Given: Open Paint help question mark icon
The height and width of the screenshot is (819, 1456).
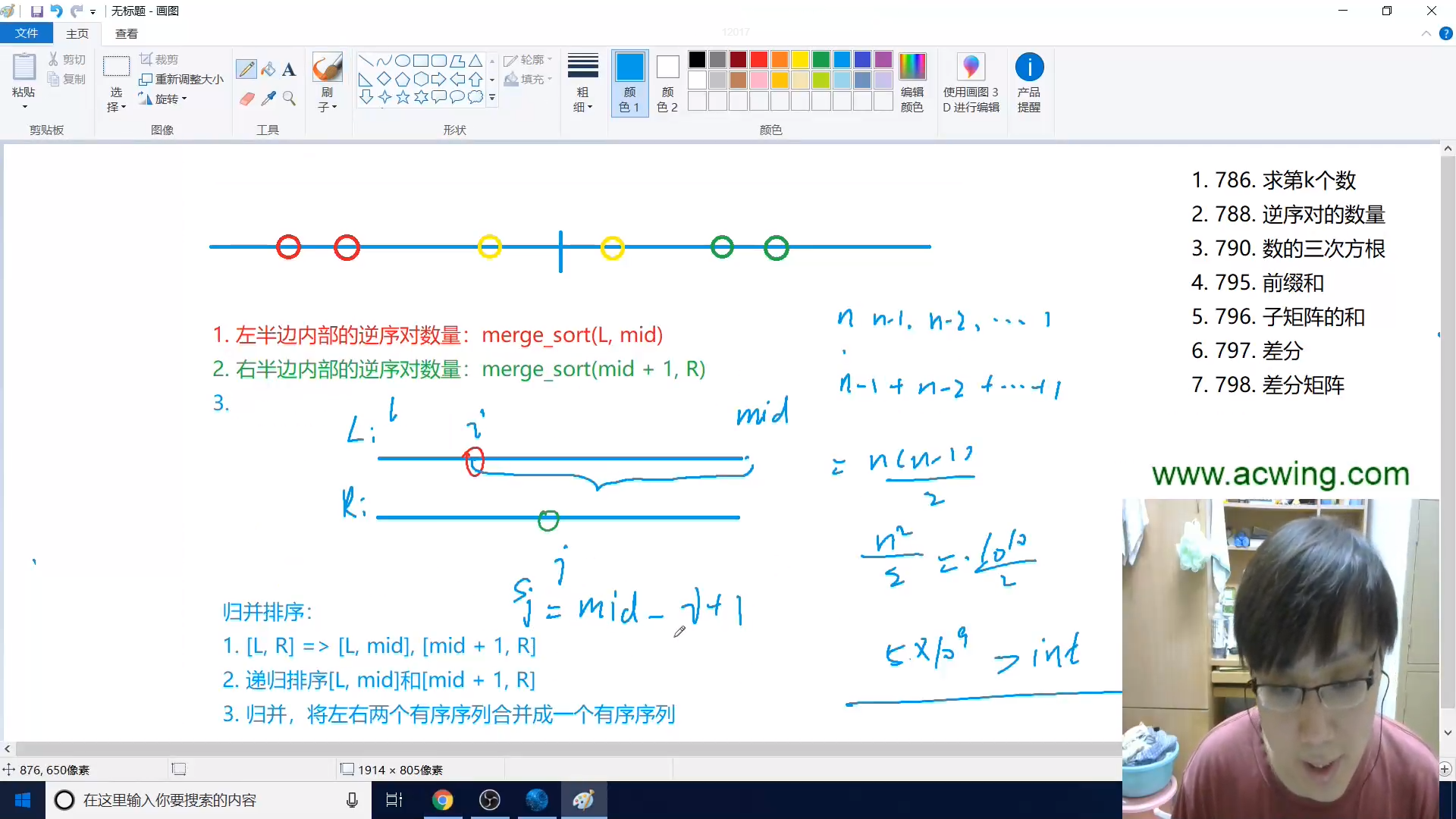Looking at the screenshot, I should [x=1445, y=33].
